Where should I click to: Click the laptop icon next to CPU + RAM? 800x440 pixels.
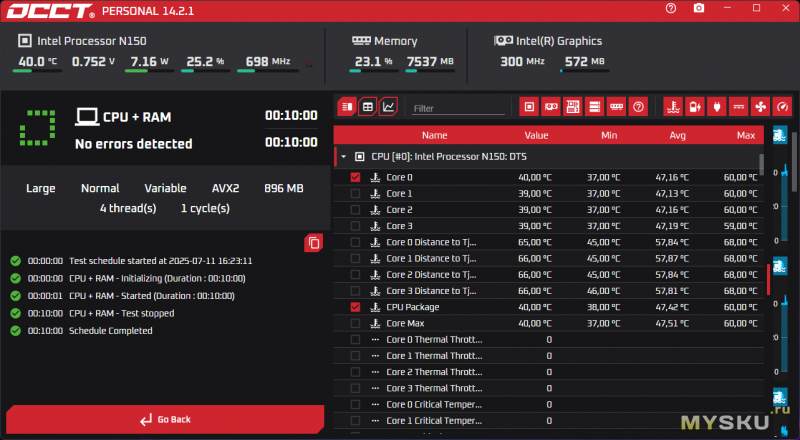(x=87, y=117)
